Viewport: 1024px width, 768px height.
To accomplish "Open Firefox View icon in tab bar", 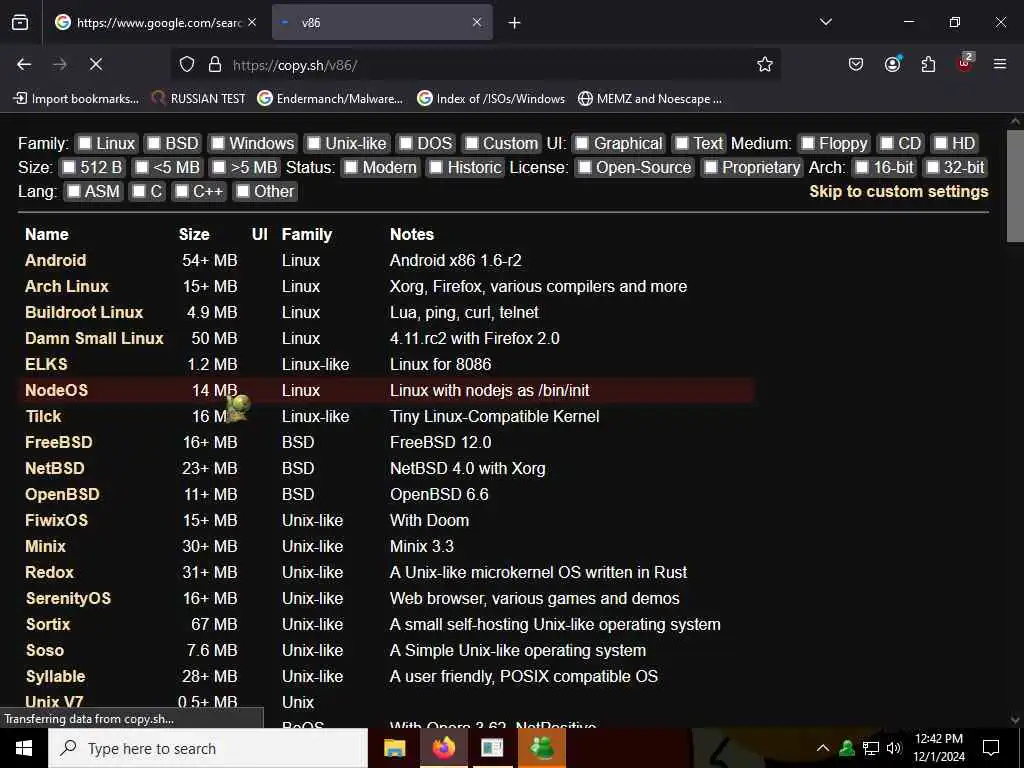I will pyautogui.click(x=20, y=22).
